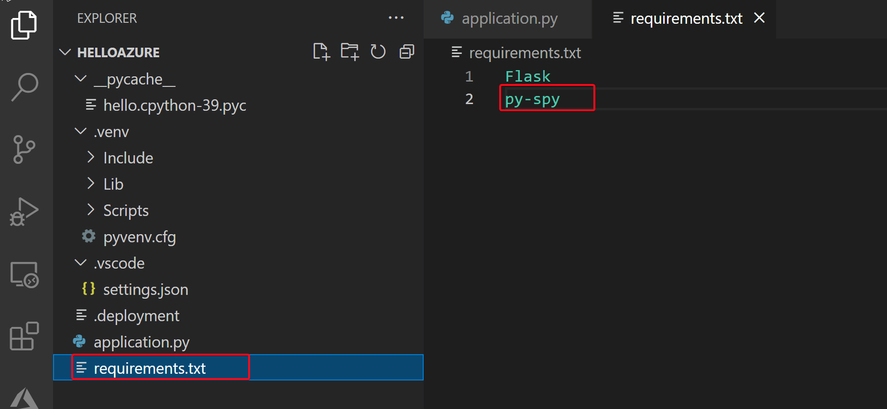Viewport: 887px width, 409px height.
Task: Click the New File icon
Action: click(321, 52)
